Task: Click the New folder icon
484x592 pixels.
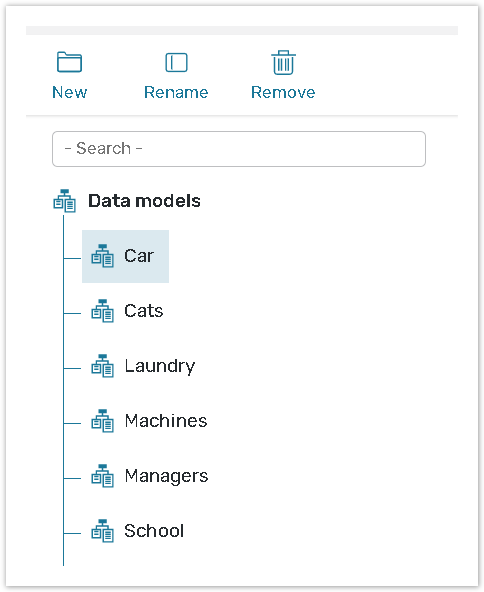Action: 69,62
